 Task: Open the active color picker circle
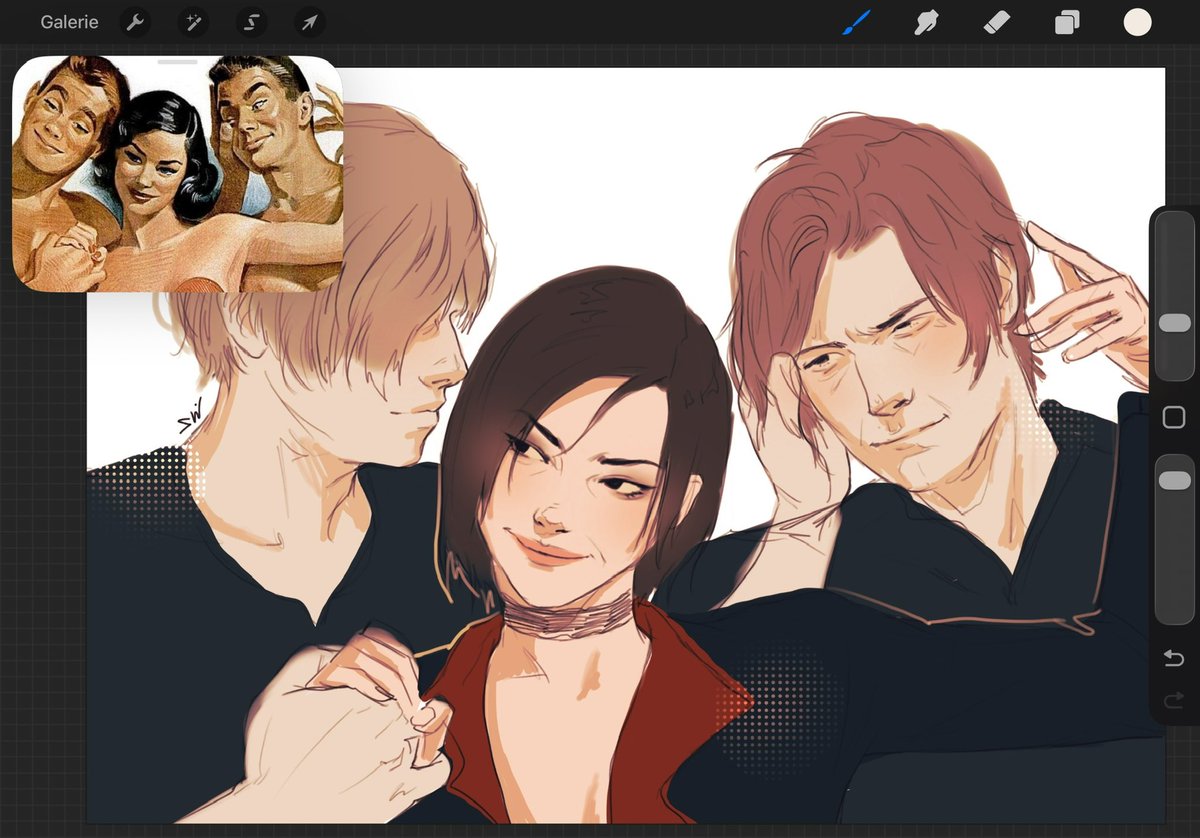tap(1138, 22)
